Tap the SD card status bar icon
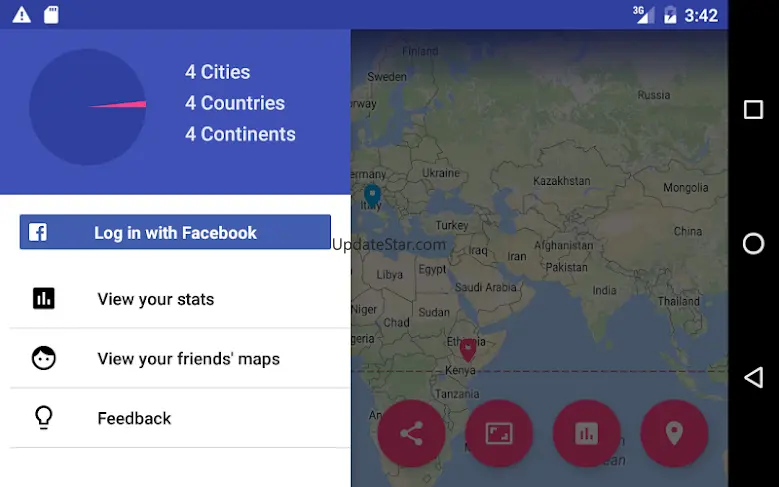The width and height of the screenshot is (779, 487). click(51, 14)
